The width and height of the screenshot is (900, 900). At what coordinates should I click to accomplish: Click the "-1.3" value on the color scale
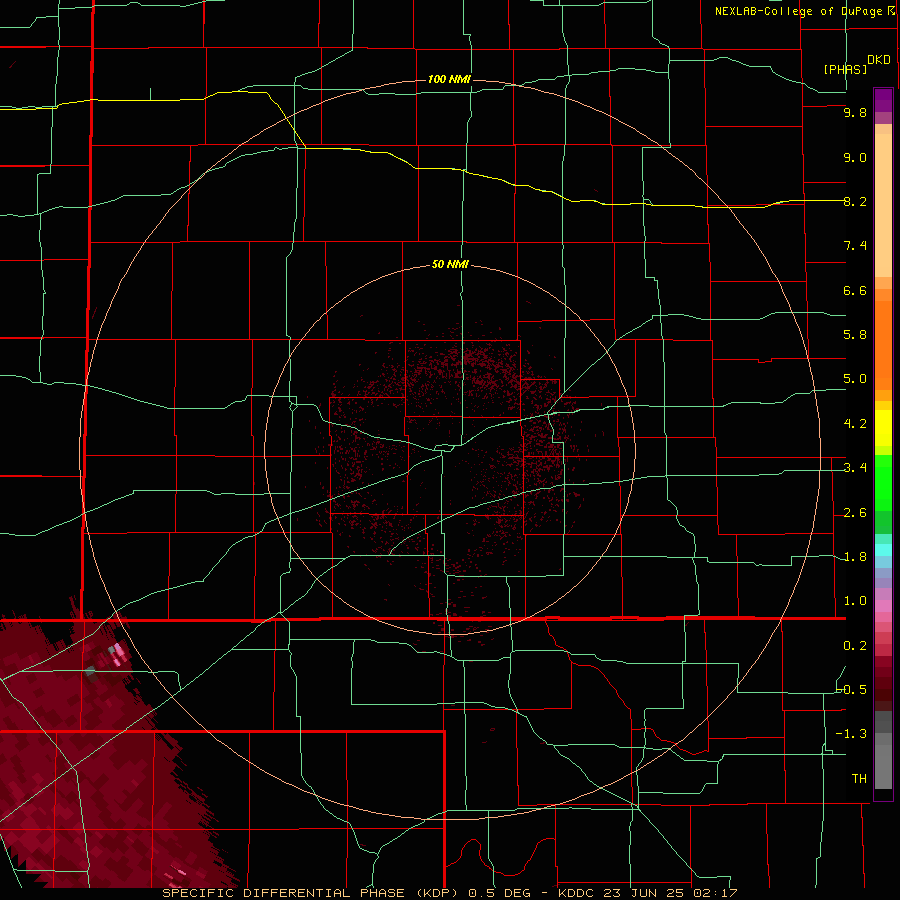[x=851, y=734]
